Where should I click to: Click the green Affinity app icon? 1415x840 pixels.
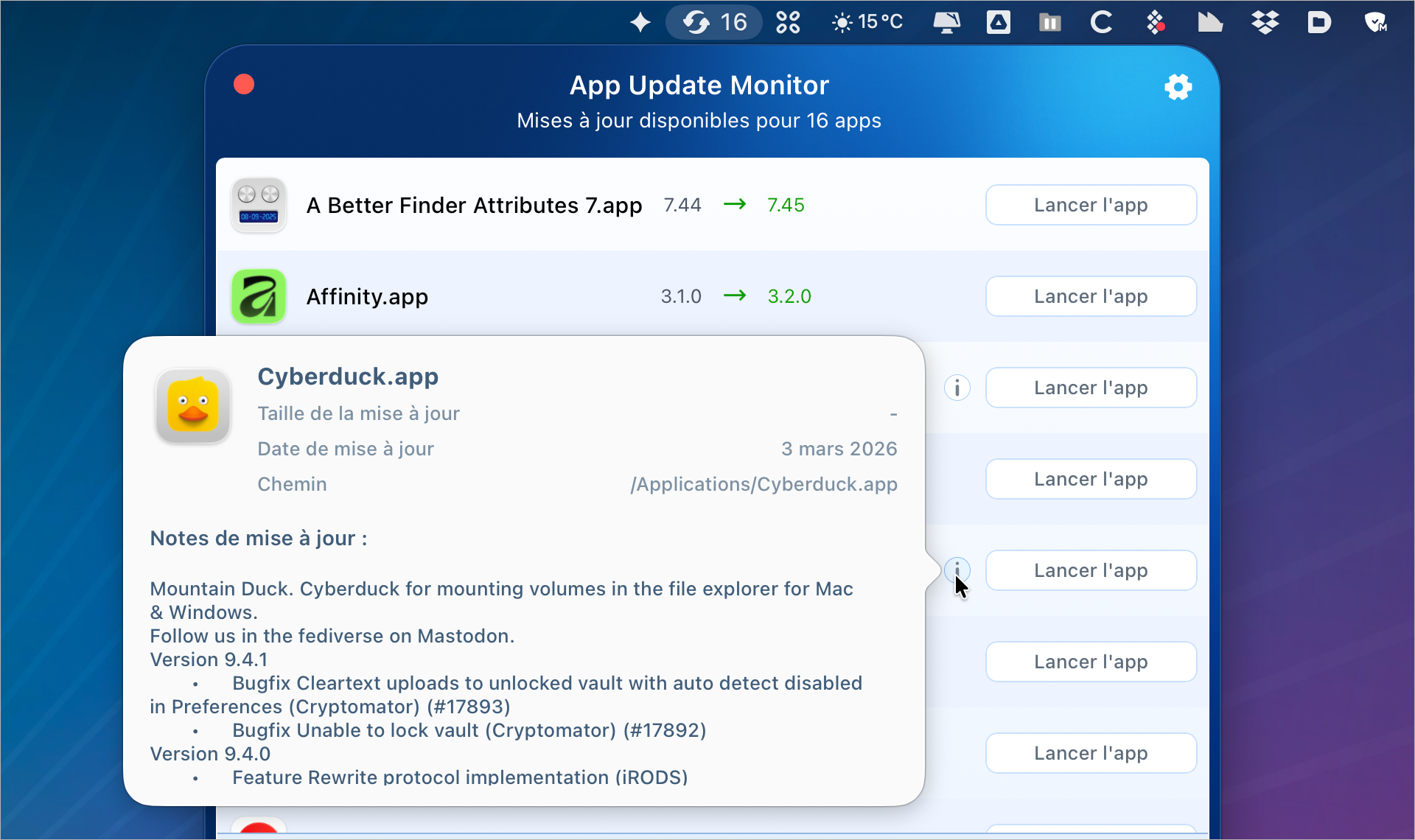point(259,296)
